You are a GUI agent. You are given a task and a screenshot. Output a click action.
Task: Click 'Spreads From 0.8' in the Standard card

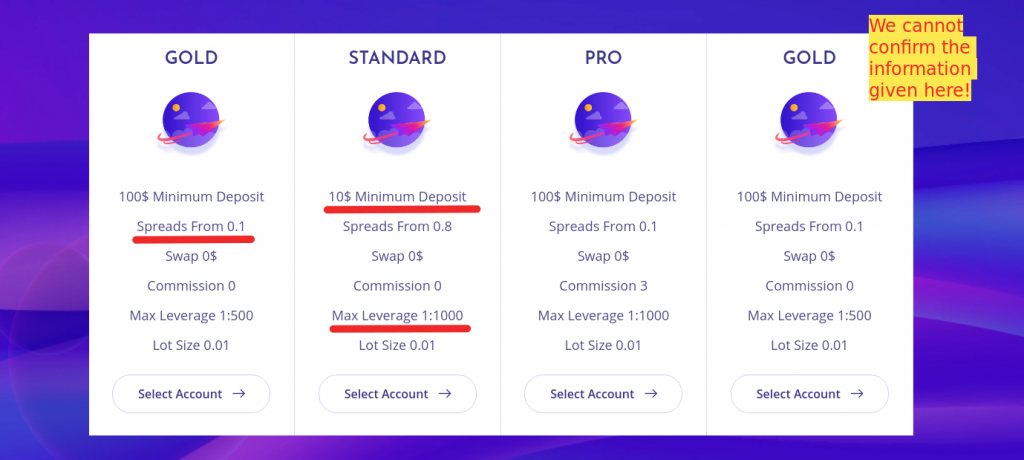click(x=397, y=227)
